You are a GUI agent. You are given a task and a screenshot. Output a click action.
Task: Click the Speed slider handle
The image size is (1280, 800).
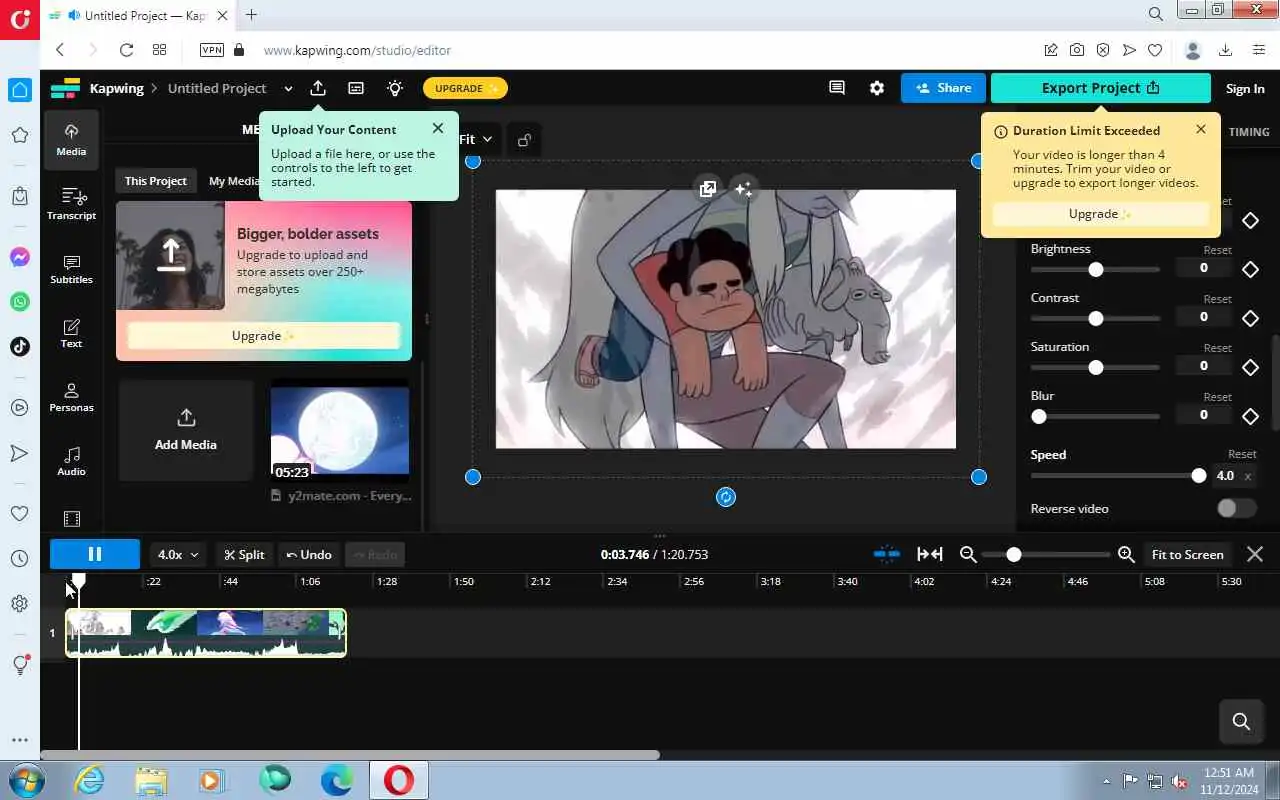(1199, 476)
